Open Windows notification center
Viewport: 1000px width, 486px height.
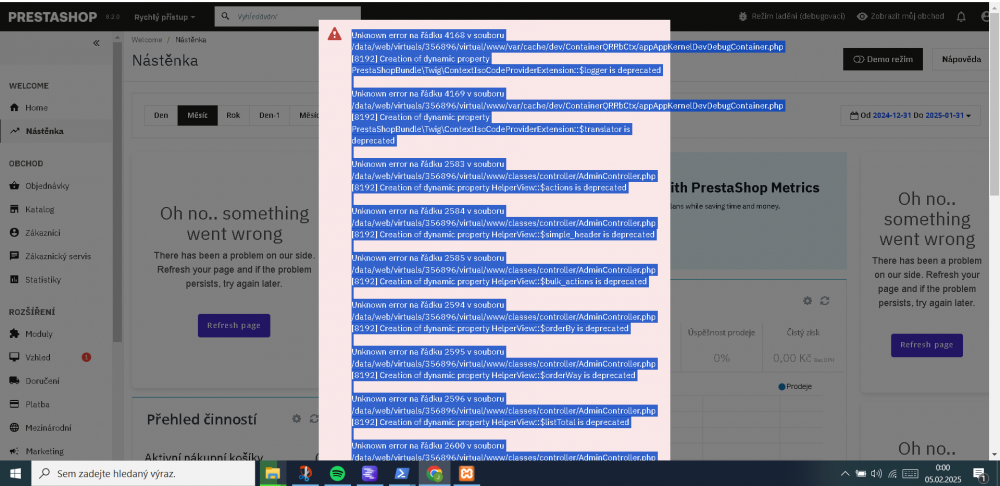pyautogui.click(x=978, y=474)
